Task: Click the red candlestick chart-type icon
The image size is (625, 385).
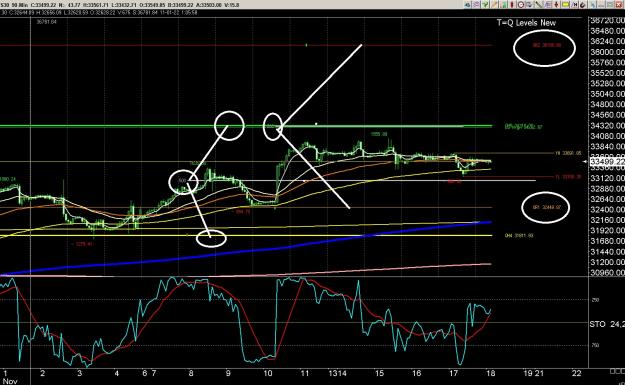Action: click(512, 4)
